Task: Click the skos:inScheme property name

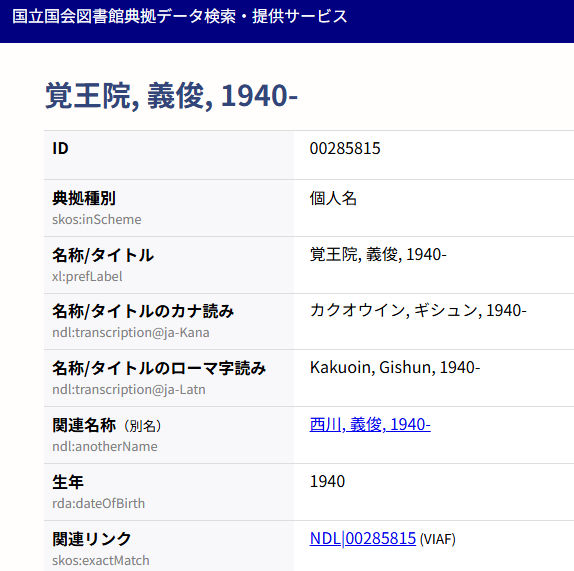Action: pos(97,219)
